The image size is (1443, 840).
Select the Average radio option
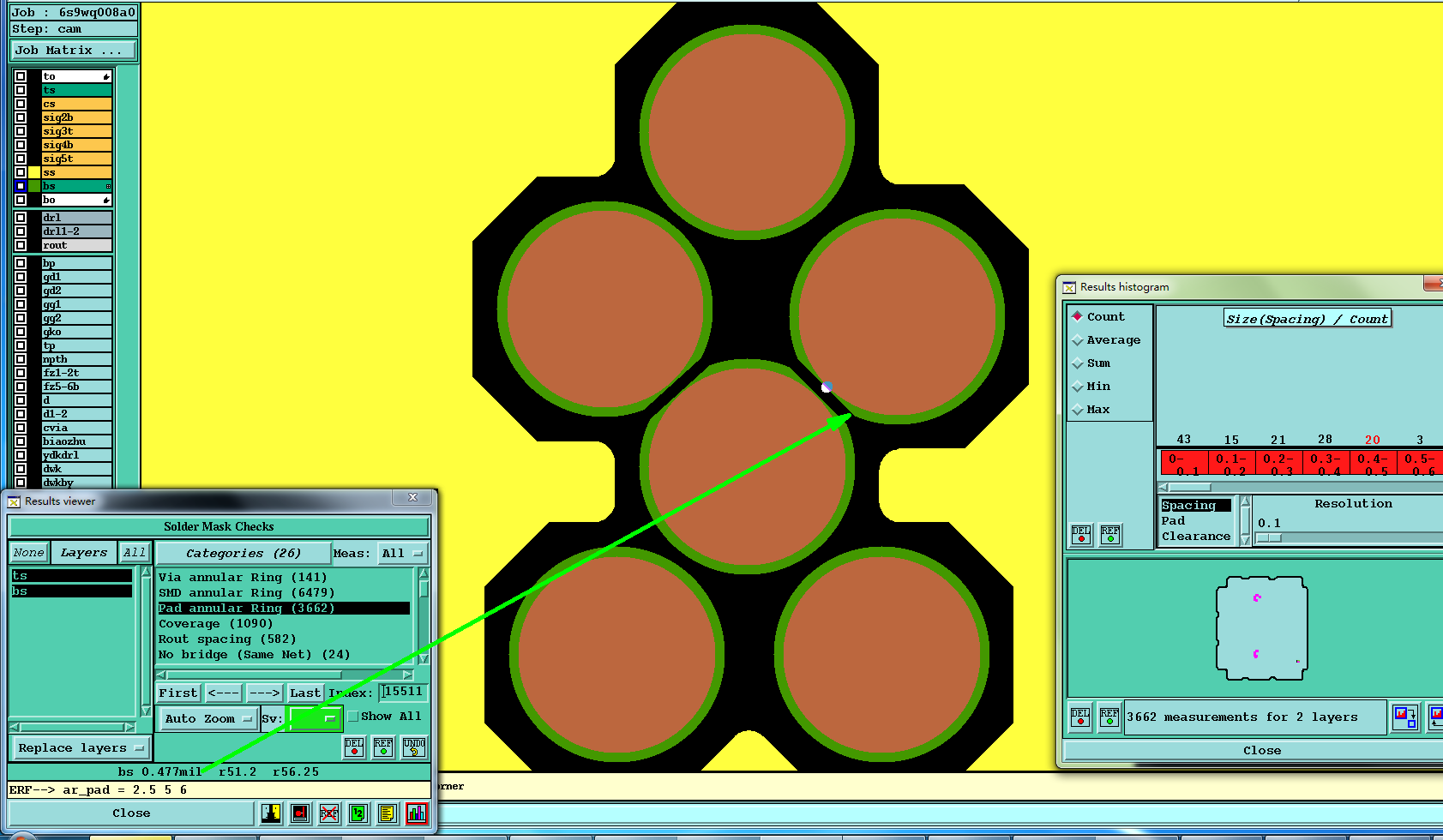(1078, 340)
